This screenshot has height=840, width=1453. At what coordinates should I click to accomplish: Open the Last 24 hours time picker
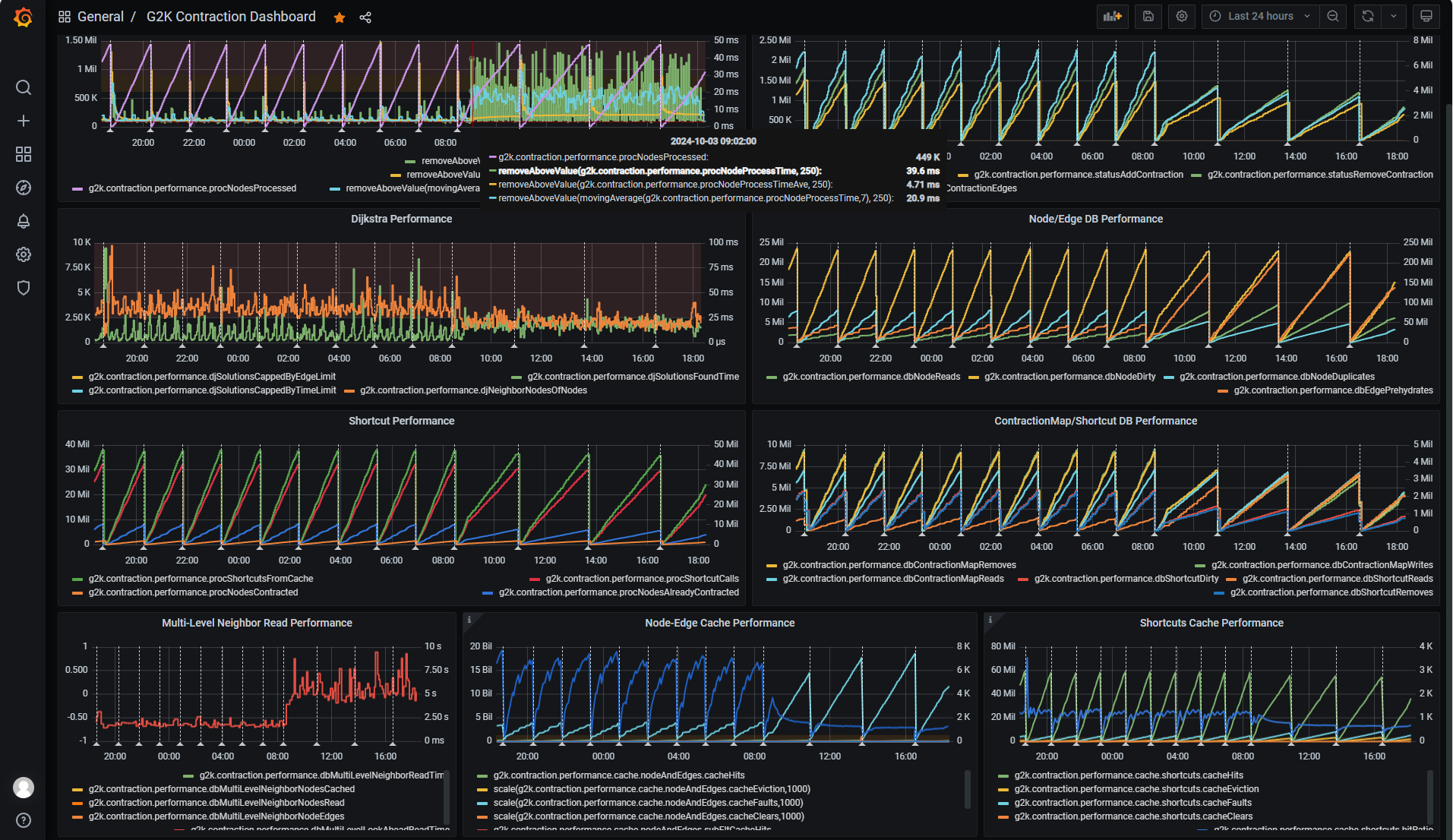[x=1261, y=16]
